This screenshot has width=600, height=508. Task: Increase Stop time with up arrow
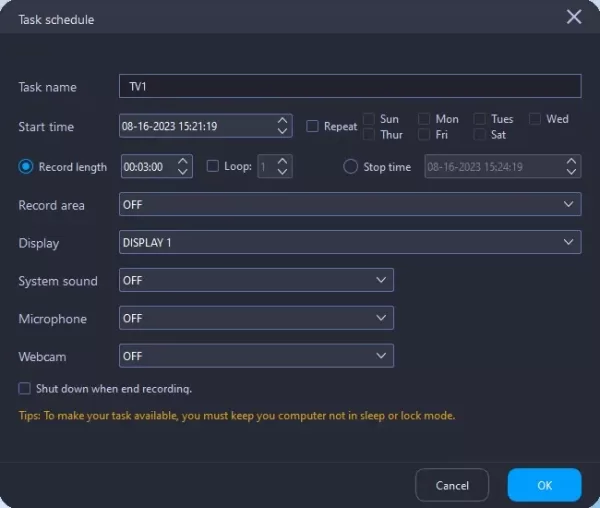[571, 161]
